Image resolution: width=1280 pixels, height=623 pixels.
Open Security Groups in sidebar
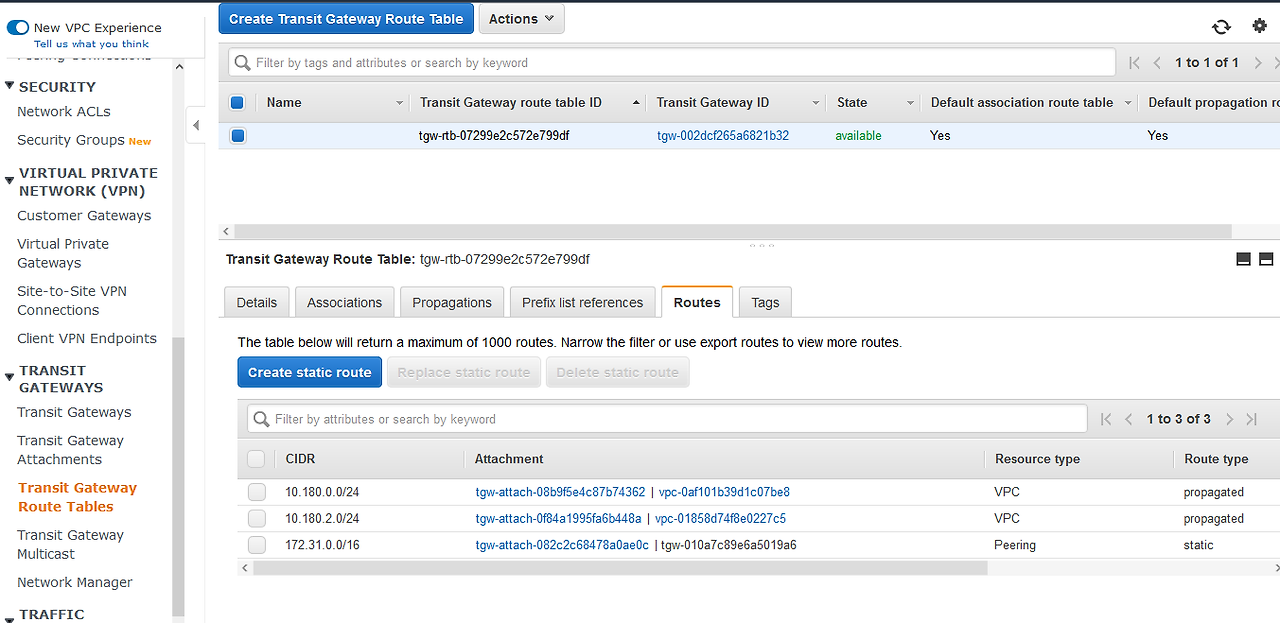point(71,140)
